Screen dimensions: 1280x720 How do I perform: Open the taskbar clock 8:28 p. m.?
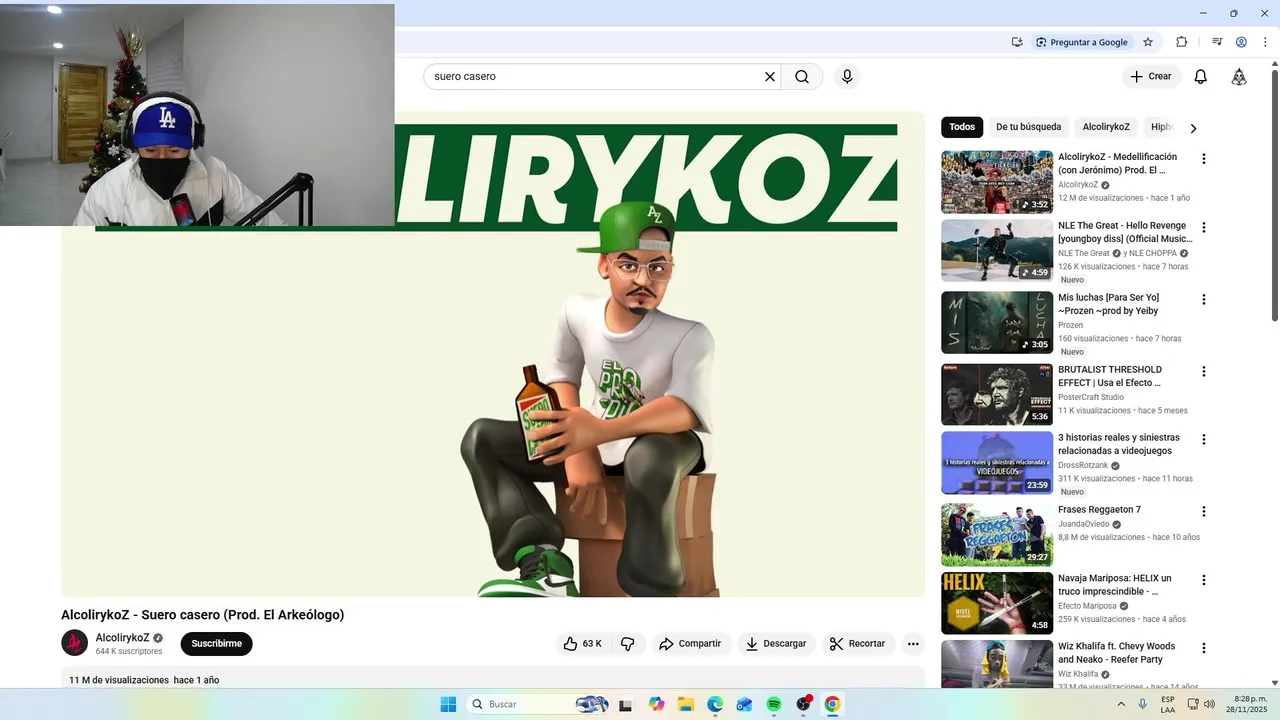coord(1249,704)
